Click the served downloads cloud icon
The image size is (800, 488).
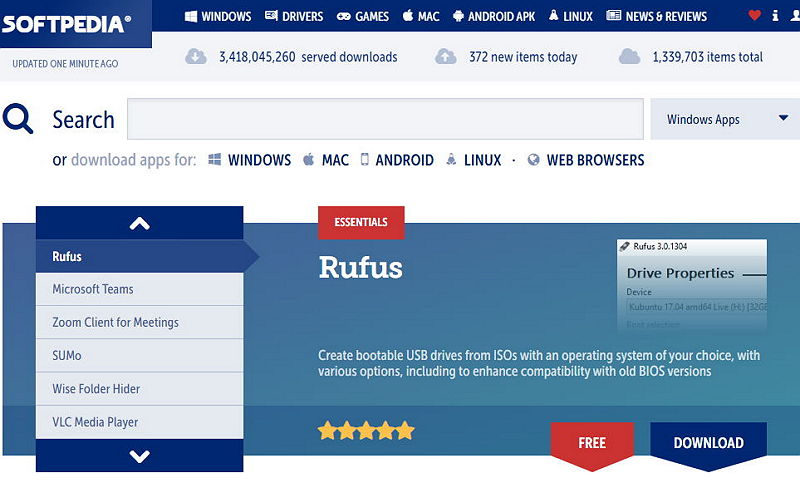tap(195, 56)
